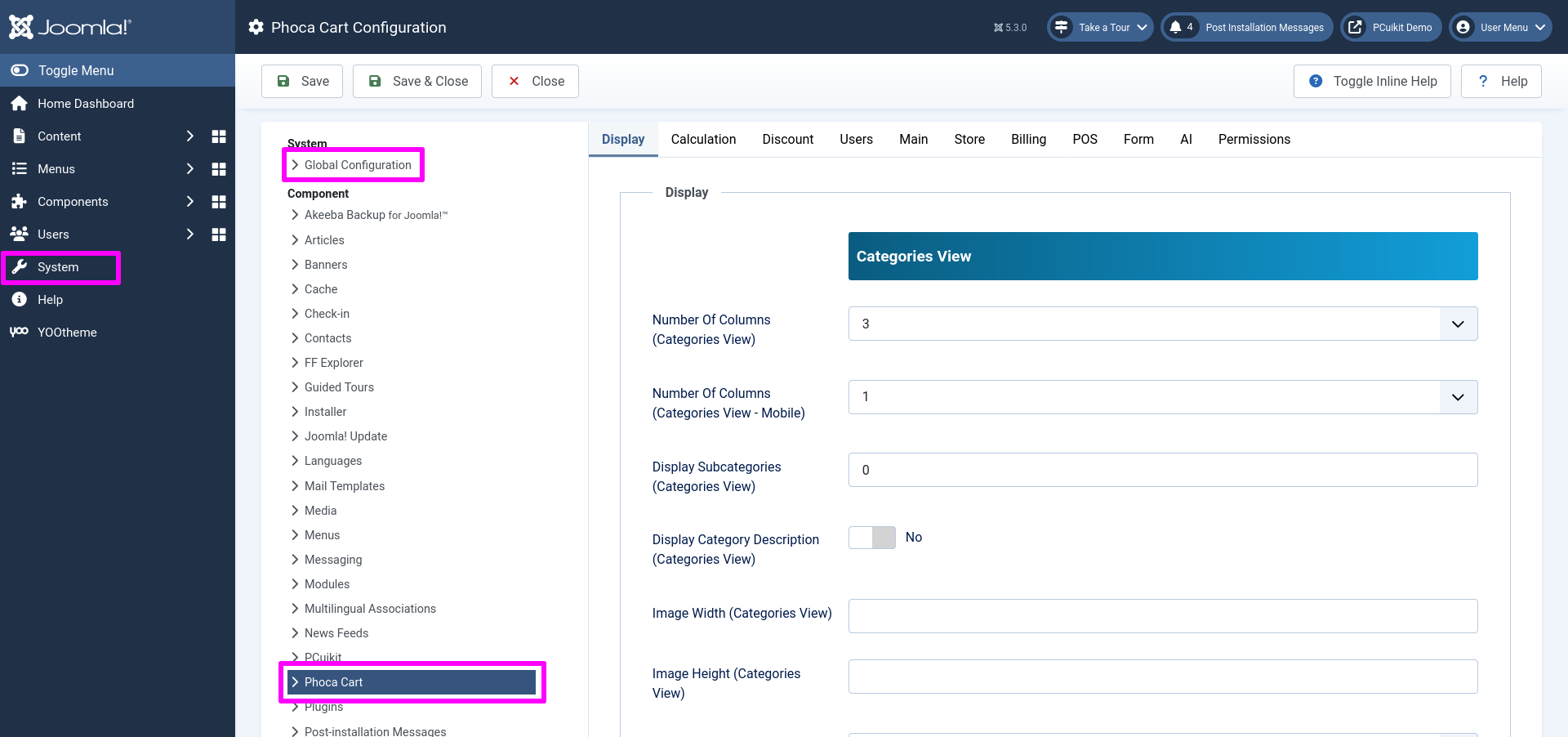The width and height of the screenshot is (1568, 737).
Task: Expand the User Menu dropdown
Action: (1501, 27)
